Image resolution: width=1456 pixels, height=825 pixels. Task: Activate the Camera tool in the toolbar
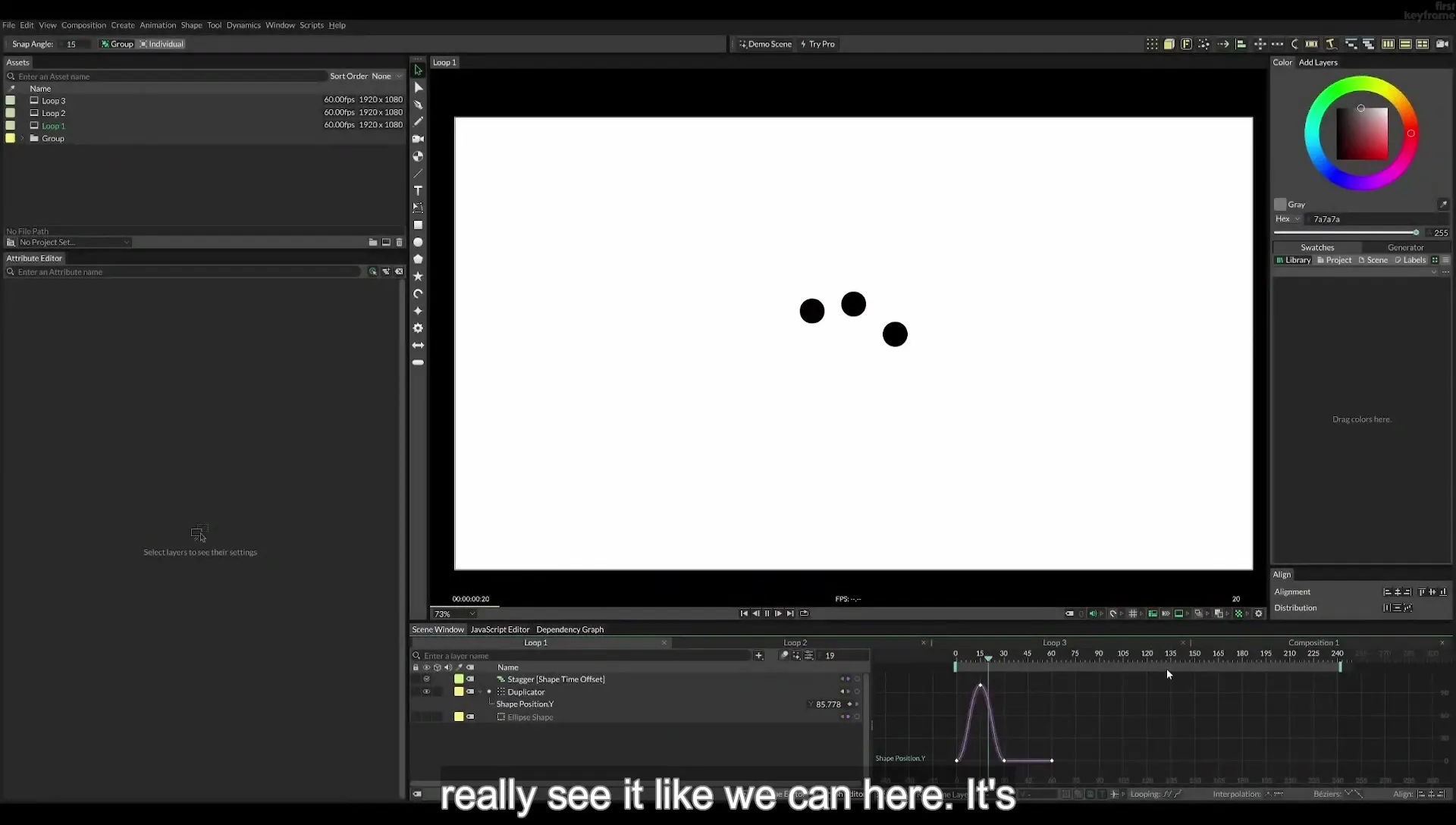click(x=418, y=139)
